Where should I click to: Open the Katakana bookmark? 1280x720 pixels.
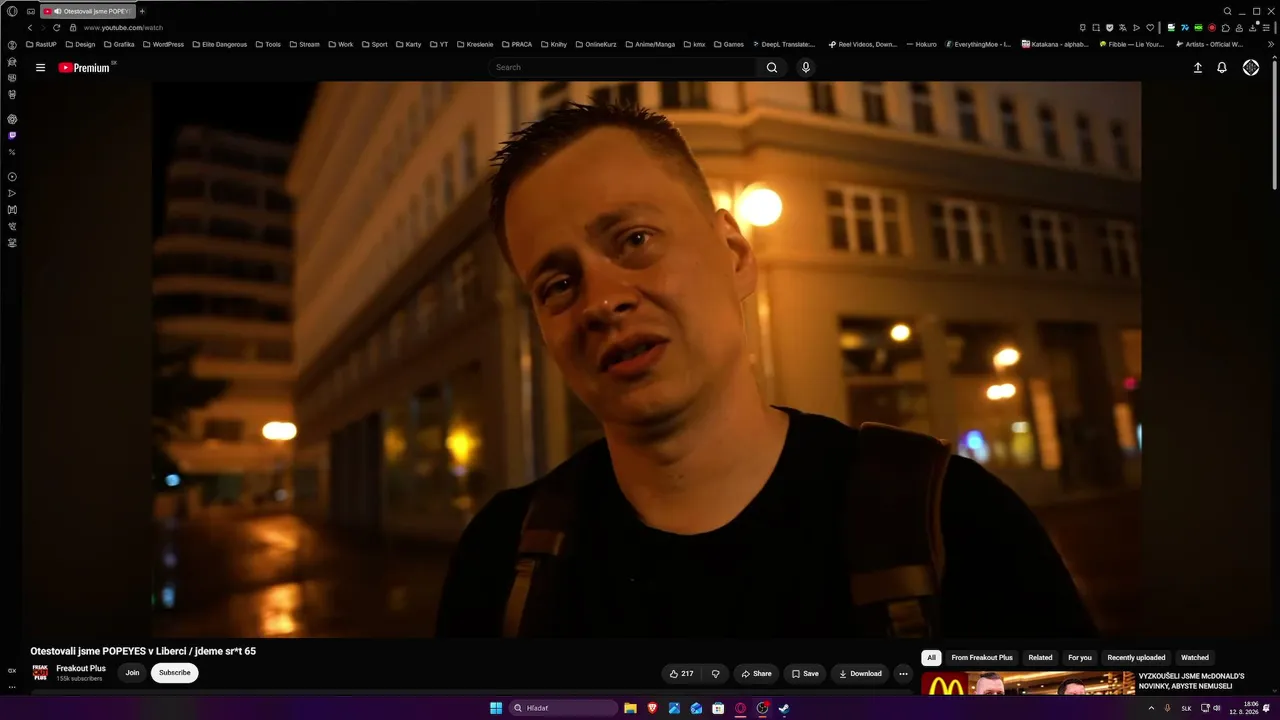pyautogui.click(x=1055, y=45)
